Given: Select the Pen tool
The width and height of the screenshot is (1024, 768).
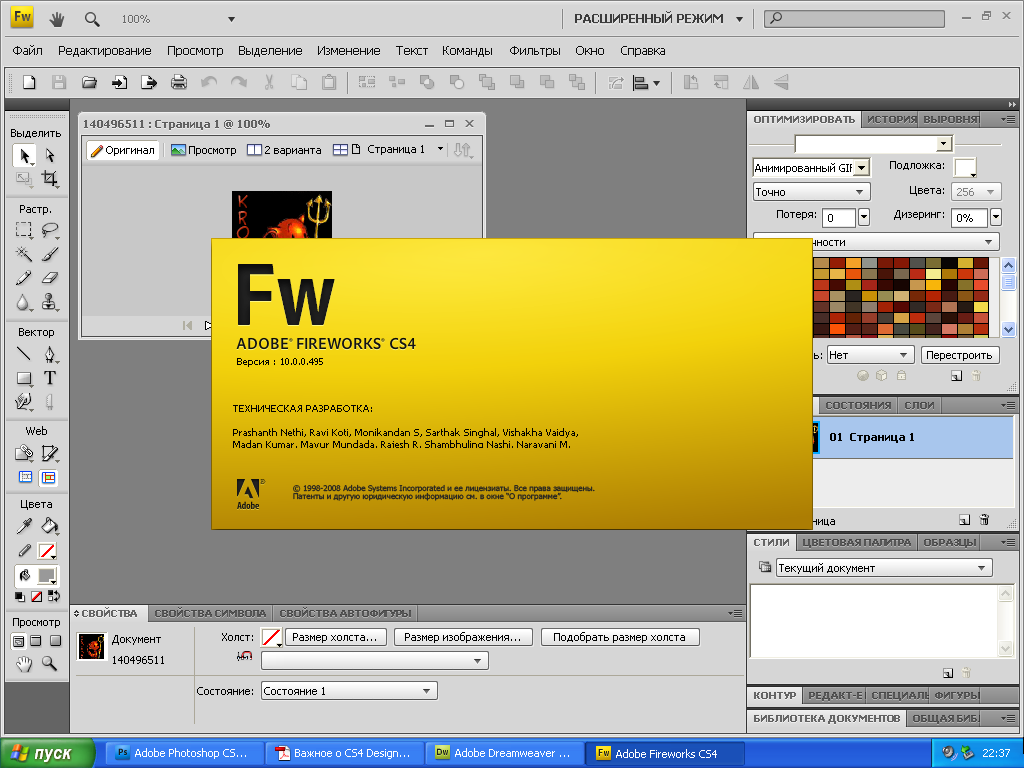Looking at the screenshot, I should click(x=50, y=354).
